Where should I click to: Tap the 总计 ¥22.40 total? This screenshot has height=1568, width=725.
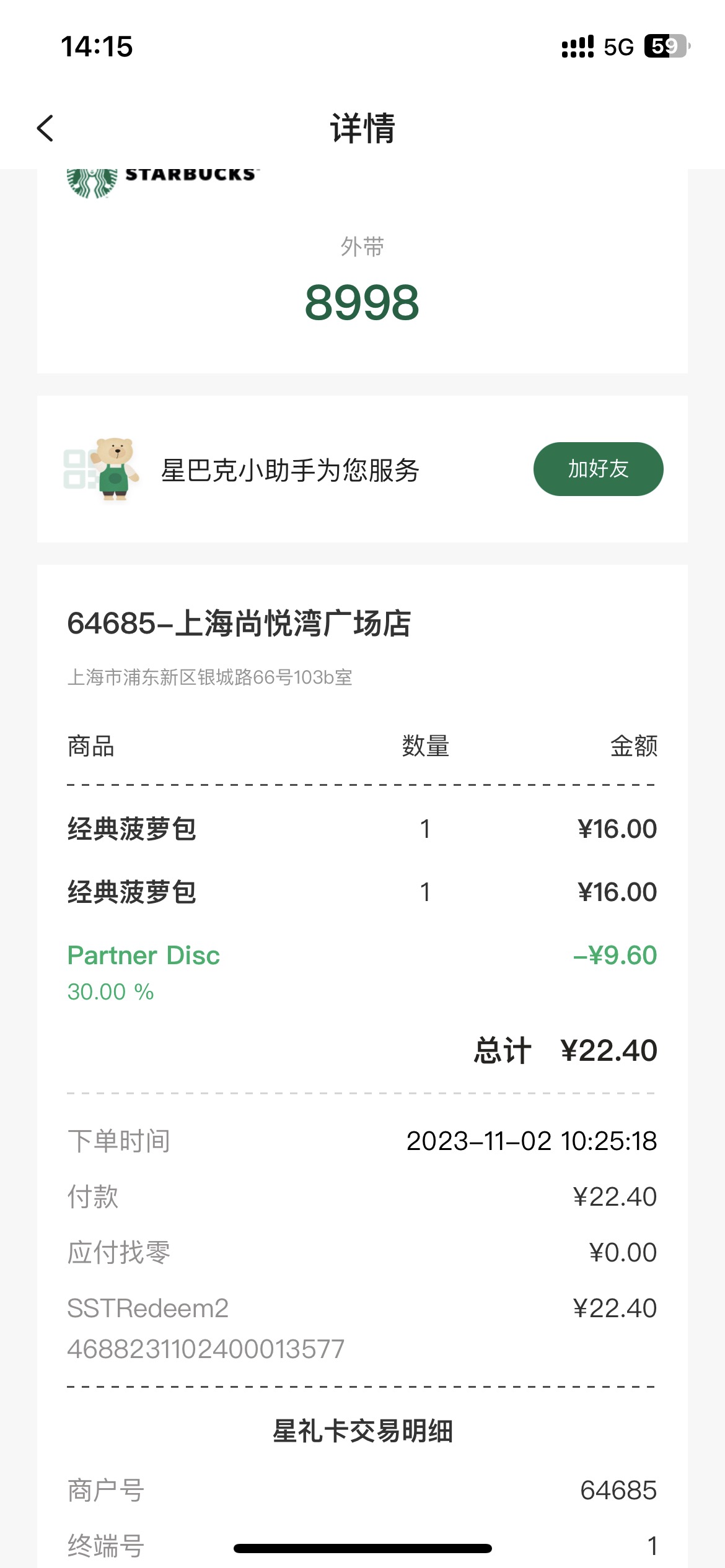pos(565,1050)
